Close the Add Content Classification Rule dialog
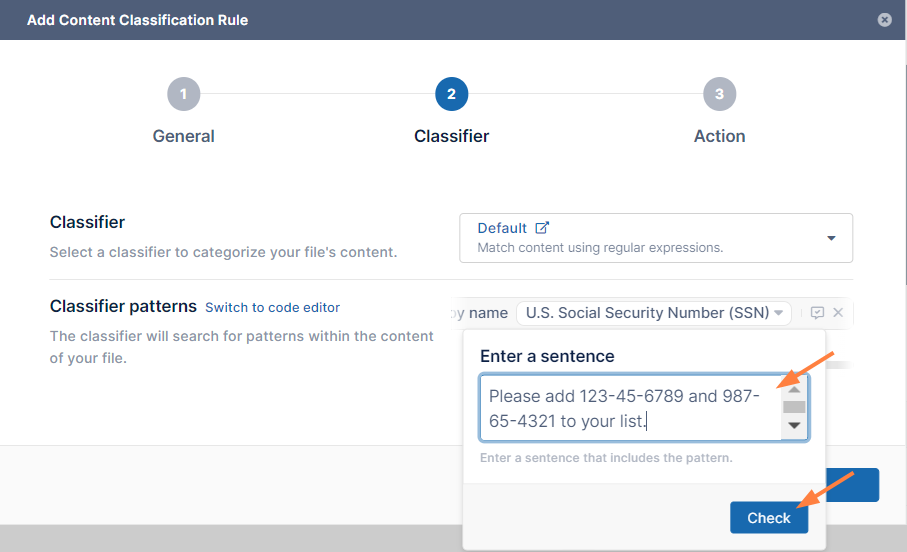 tap(884, 20)
